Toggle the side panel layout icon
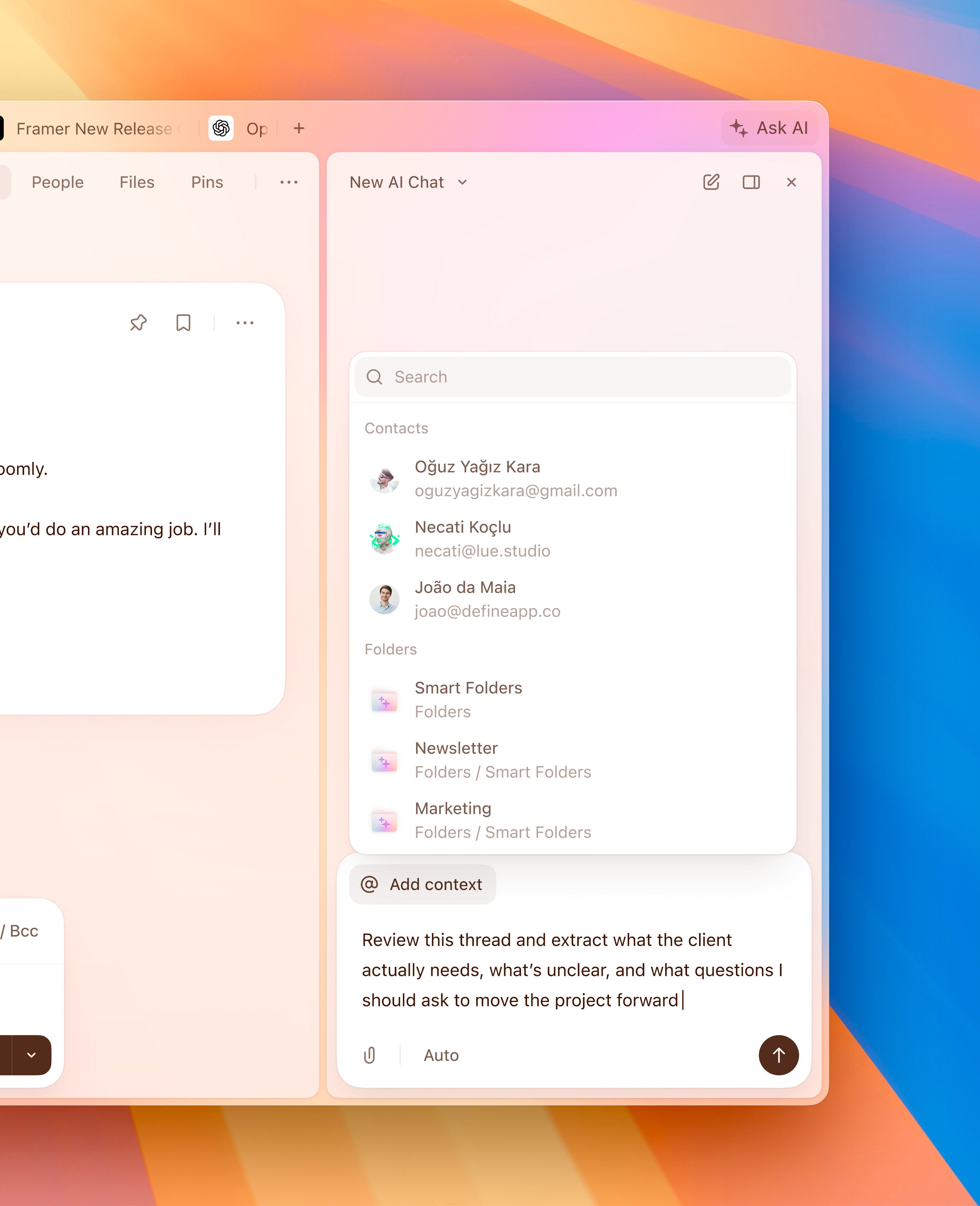980x1206 pixels. [751, 182]
